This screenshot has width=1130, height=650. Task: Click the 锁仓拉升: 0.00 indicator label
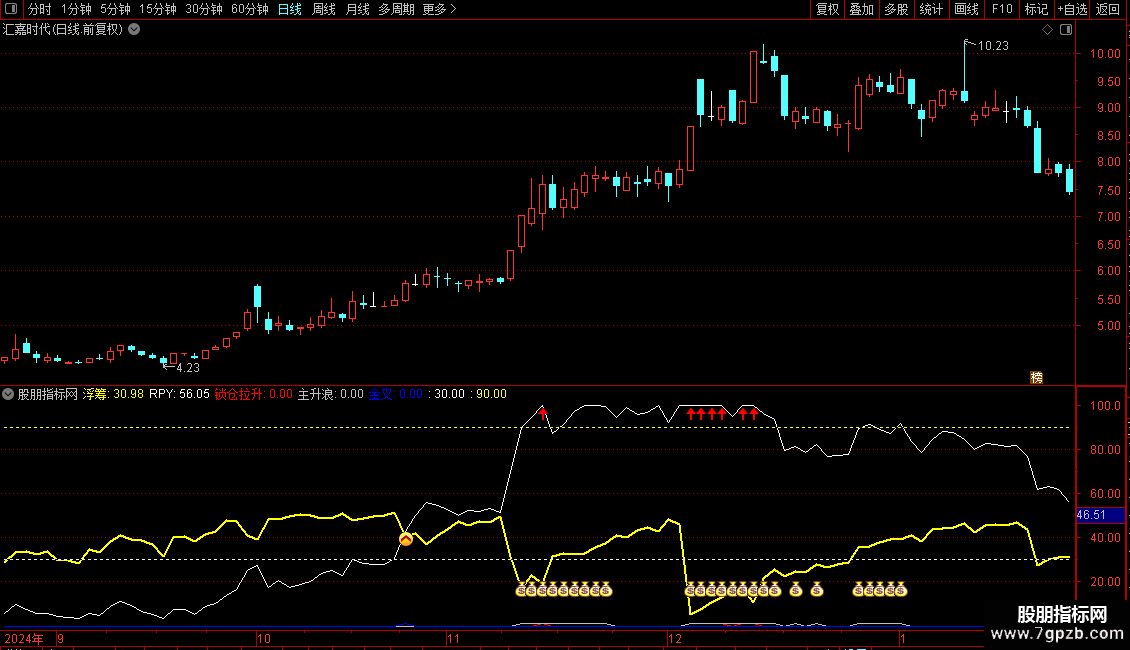[254, 394]
